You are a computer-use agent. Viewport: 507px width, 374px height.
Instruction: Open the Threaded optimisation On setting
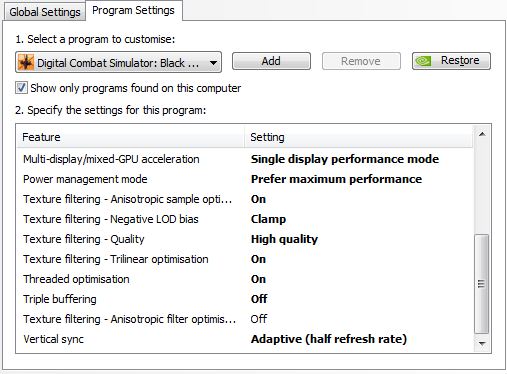coord(258,279)
